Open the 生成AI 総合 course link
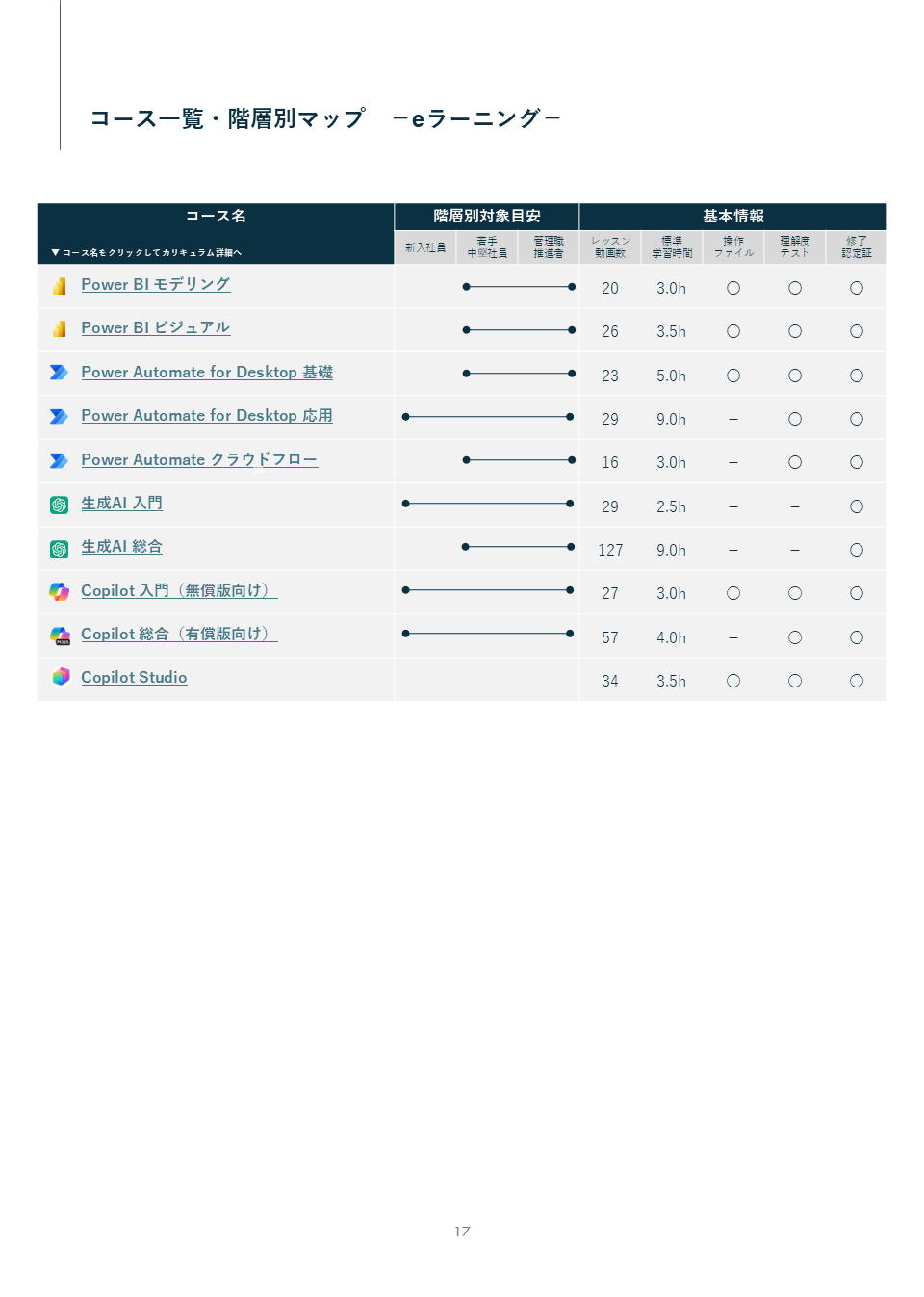The height and width of the screenshot is (1297, 924). [x=122, y=547]
